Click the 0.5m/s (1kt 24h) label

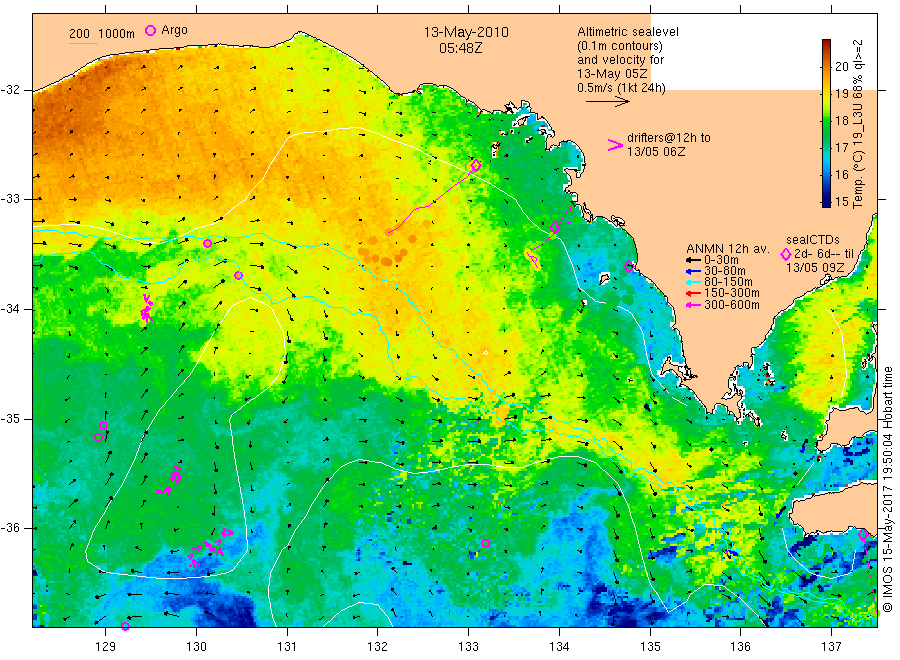point(622,88)
